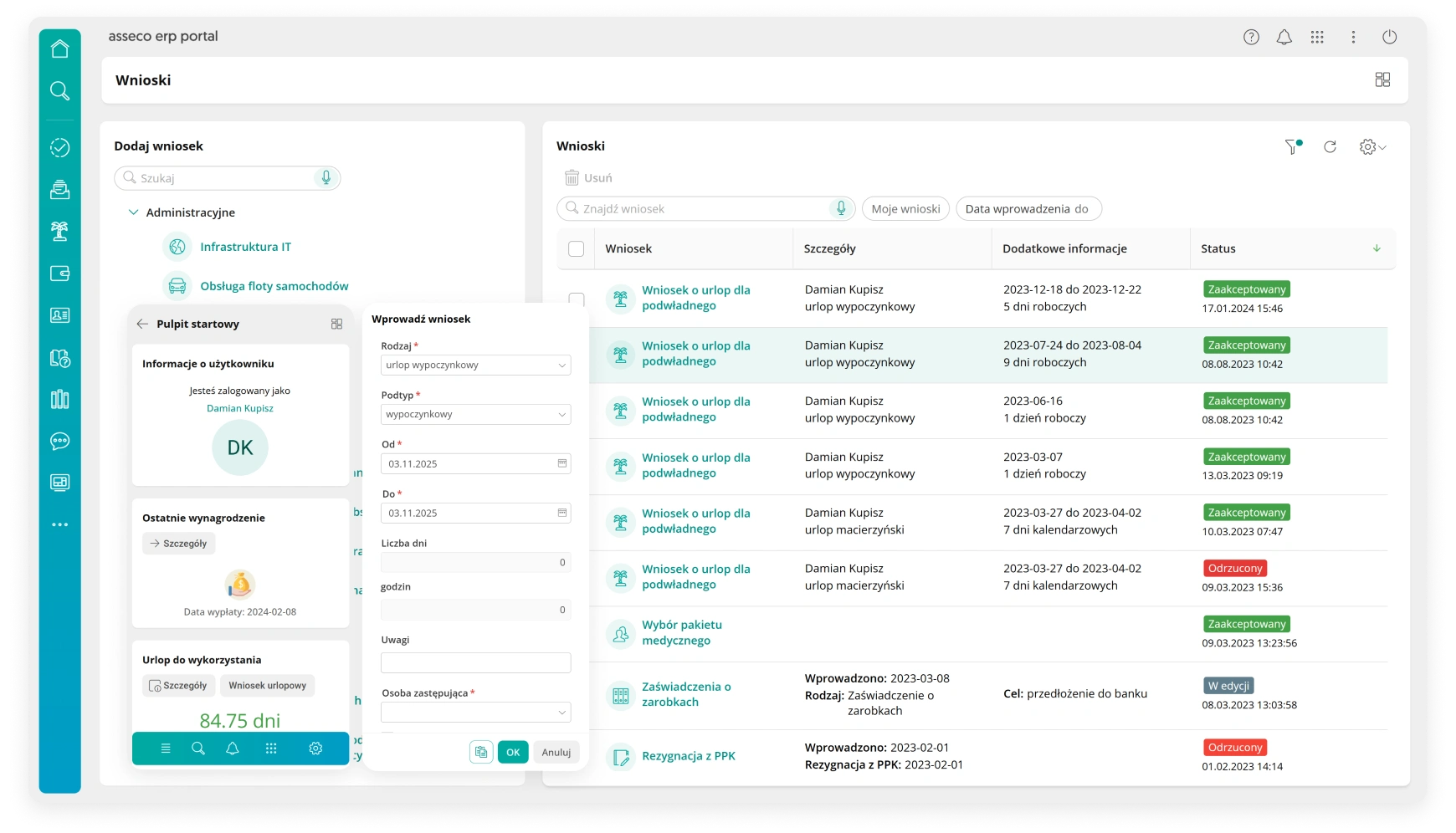Tick the select-all checkbox in the table header
The width and height of the screenshot is (1456, 833).
pos(576,249)
